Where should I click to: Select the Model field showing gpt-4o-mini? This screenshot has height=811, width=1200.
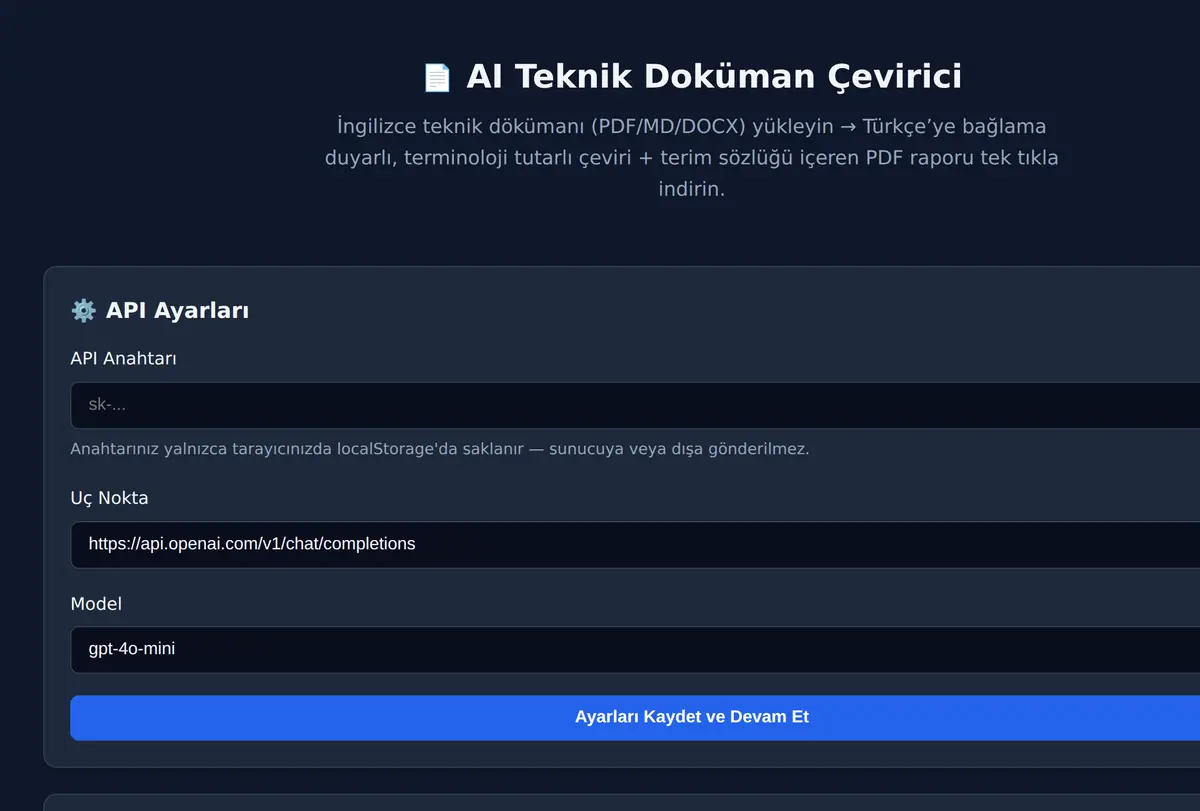click(635, 650)
